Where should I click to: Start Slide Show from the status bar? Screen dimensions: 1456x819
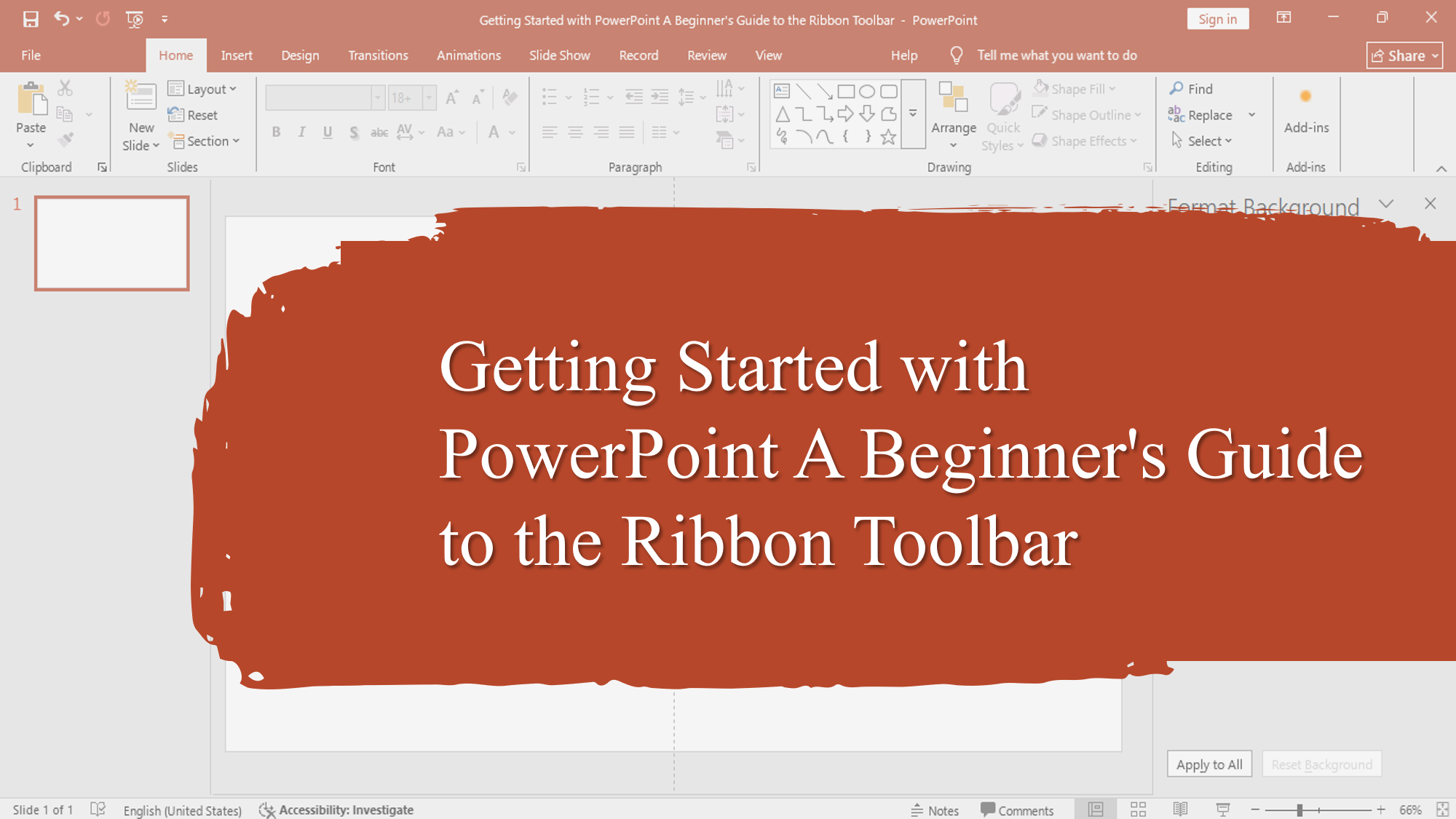click(x=1221, y=809)
